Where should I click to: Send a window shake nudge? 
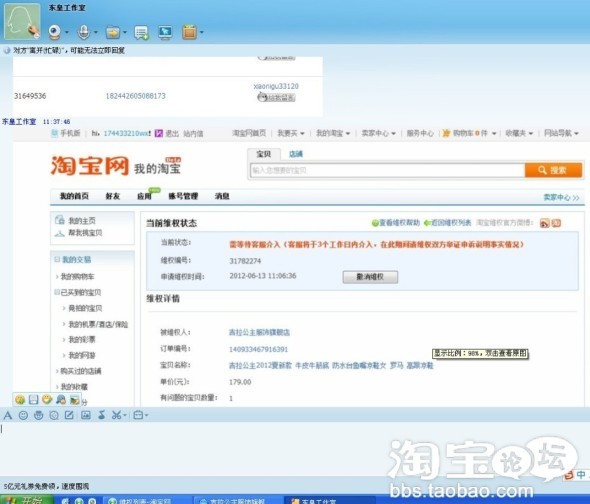54,415
